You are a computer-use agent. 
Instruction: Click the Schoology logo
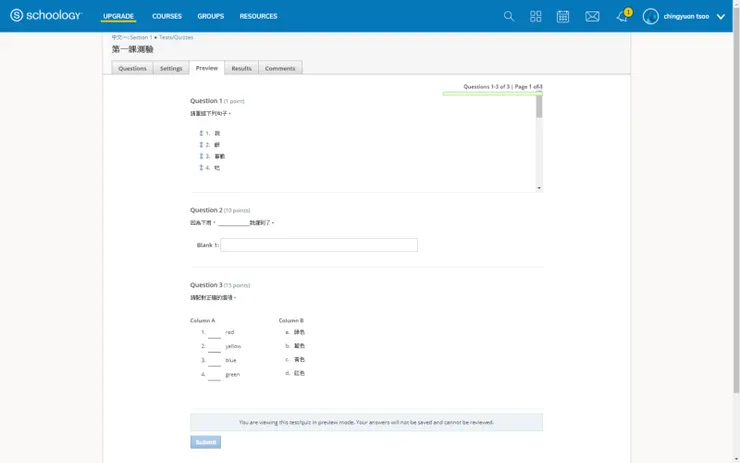click(46, 16)
